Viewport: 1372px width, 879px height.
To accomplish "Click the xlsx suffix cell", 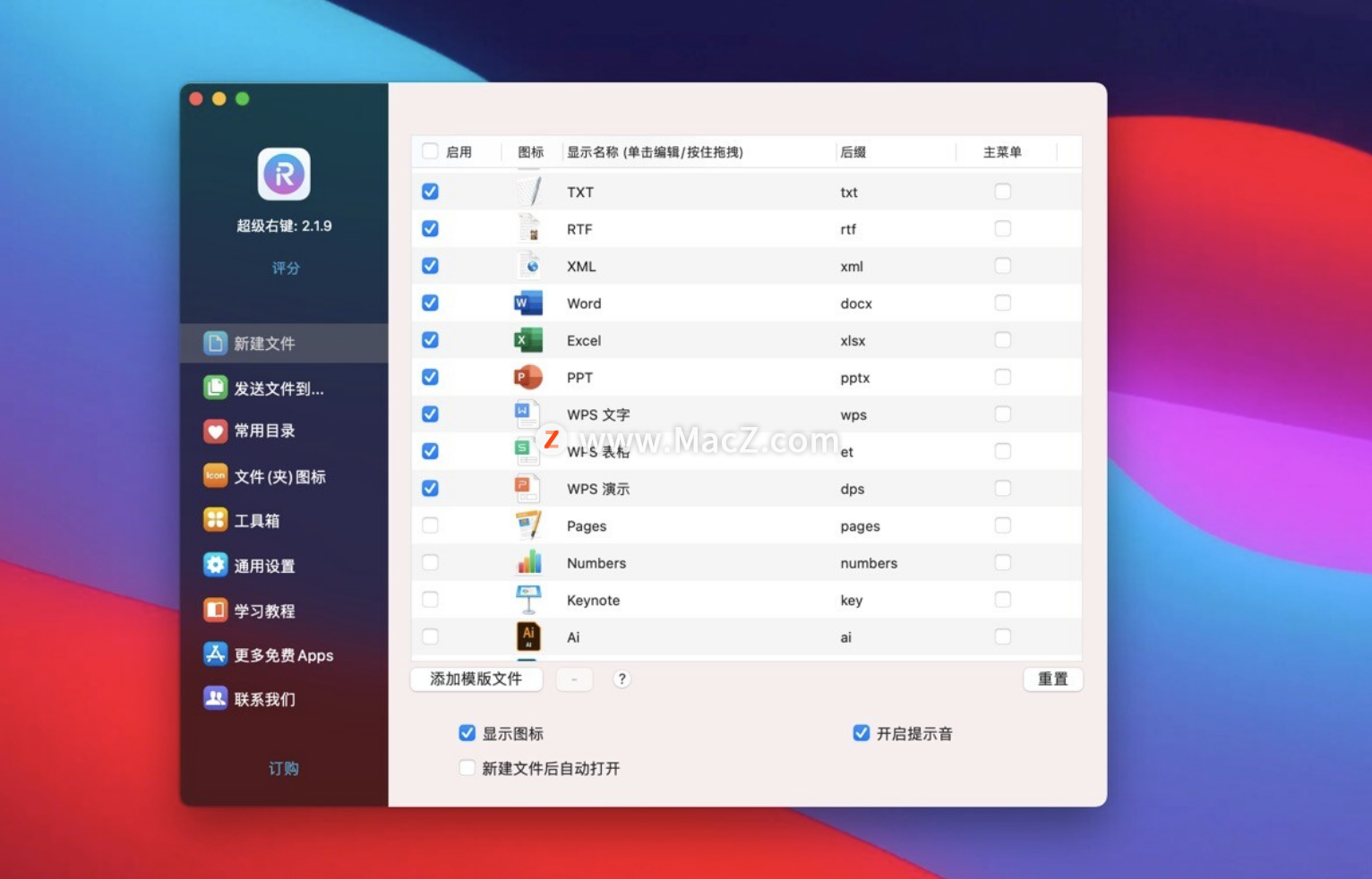I will click(853, 340).
